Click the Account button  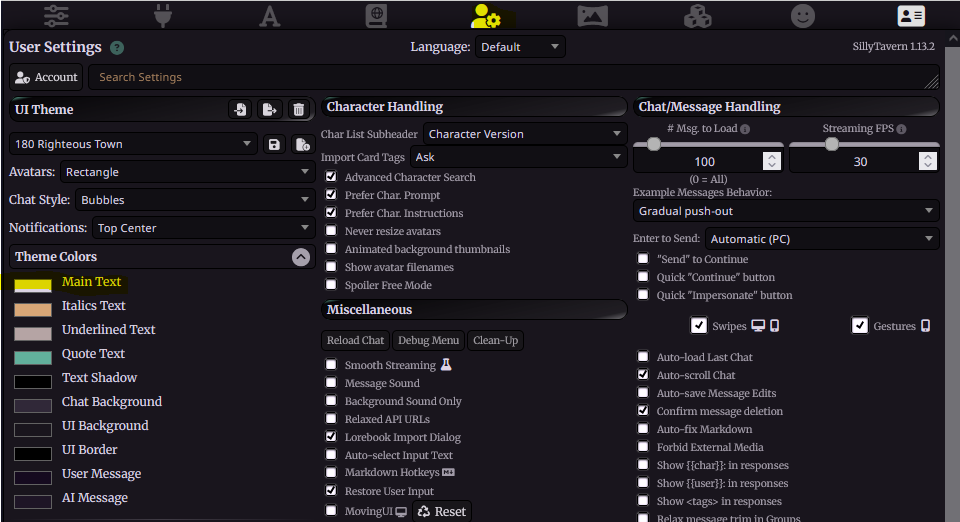click(x=47, y=77)
